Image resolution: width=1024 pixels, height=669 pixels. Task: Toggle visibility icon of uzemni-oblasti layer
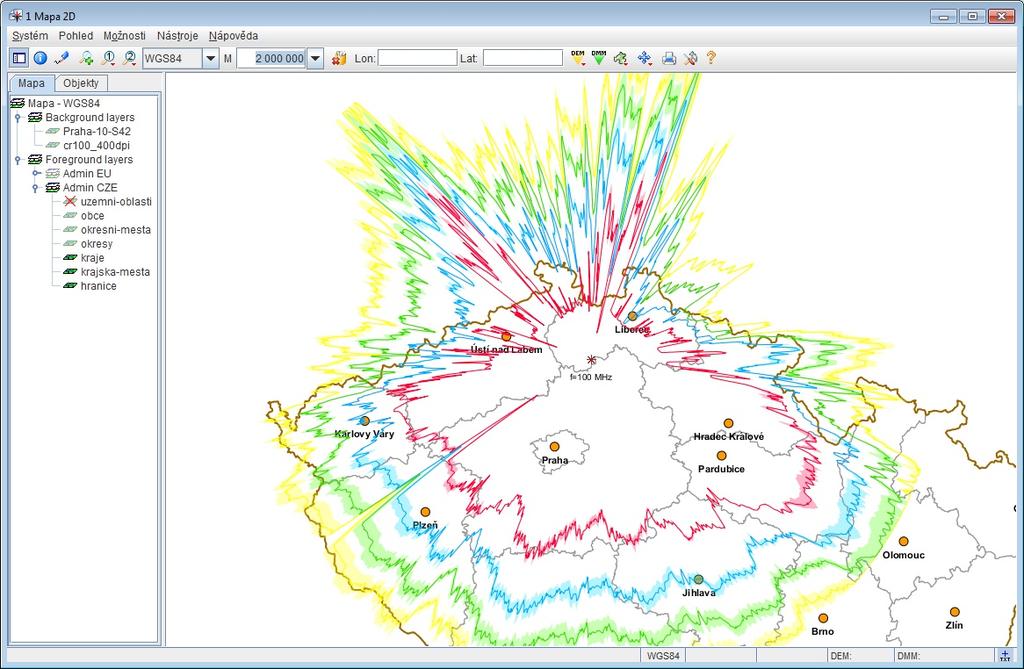pyautogui.click(x=70, y=201)
